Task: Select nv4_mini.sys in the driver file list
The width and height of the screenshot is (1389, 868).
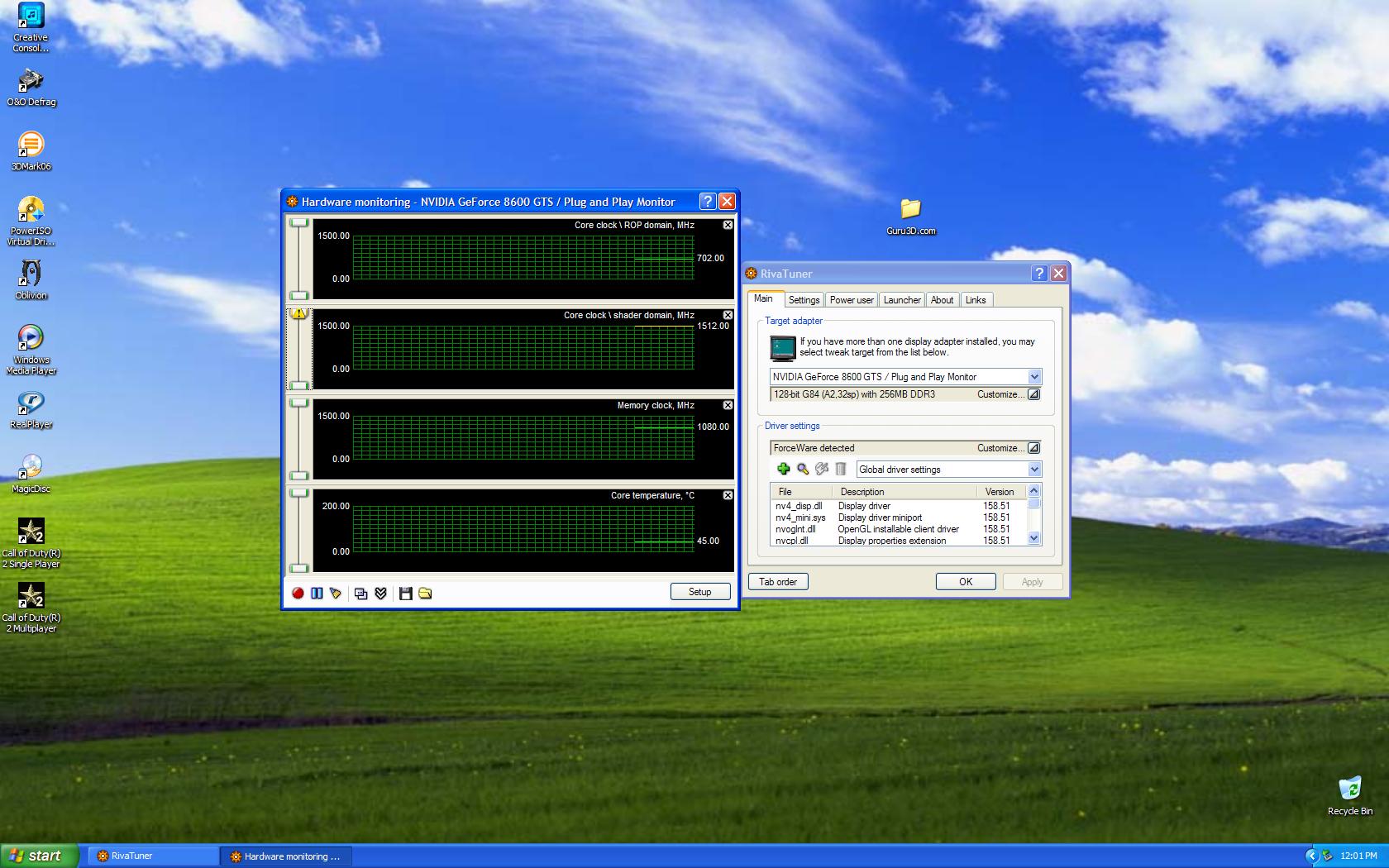Action: pyautogui.click(x=800, y=517)
